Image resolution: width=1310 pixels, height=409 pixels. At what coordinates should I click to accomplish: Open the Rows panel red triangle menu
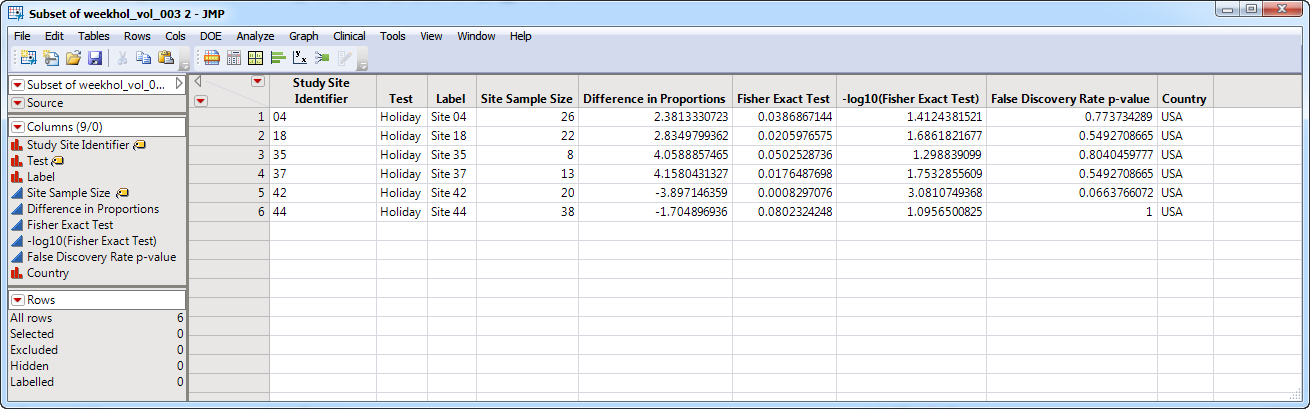point(18,300)
